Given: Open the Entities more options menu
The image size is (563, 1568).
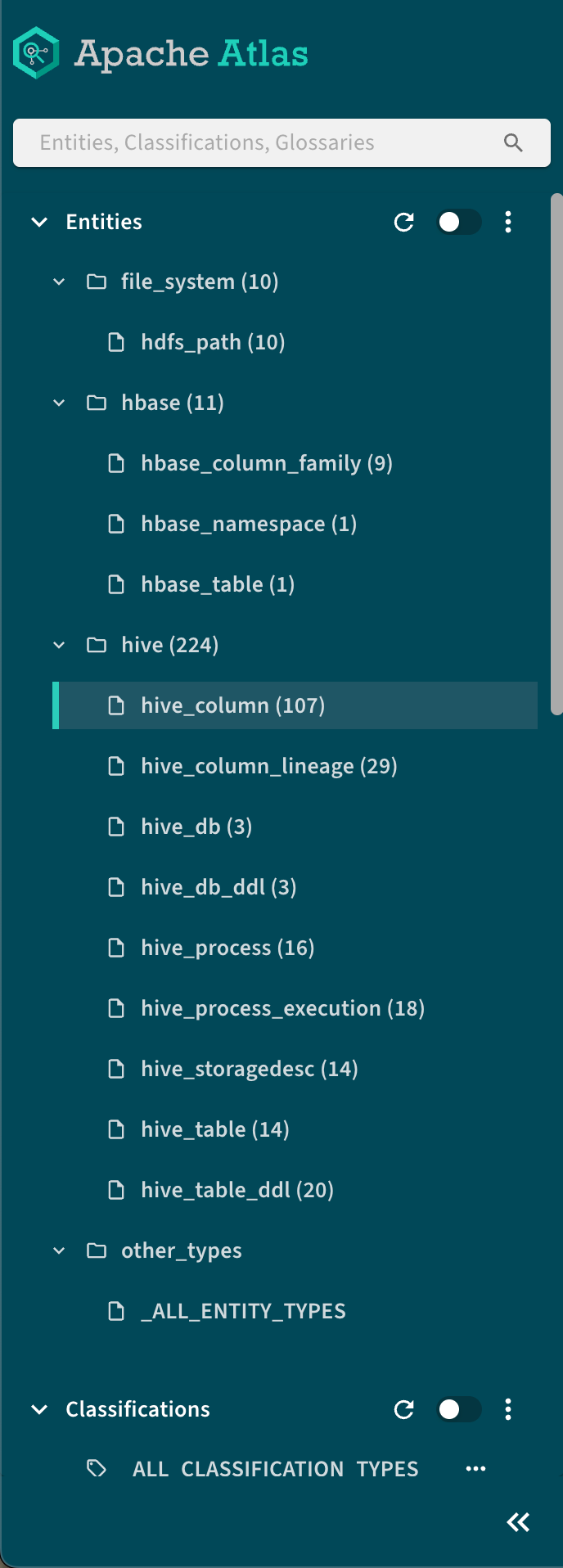Looking at the screenshot, I should click(508, 222).
